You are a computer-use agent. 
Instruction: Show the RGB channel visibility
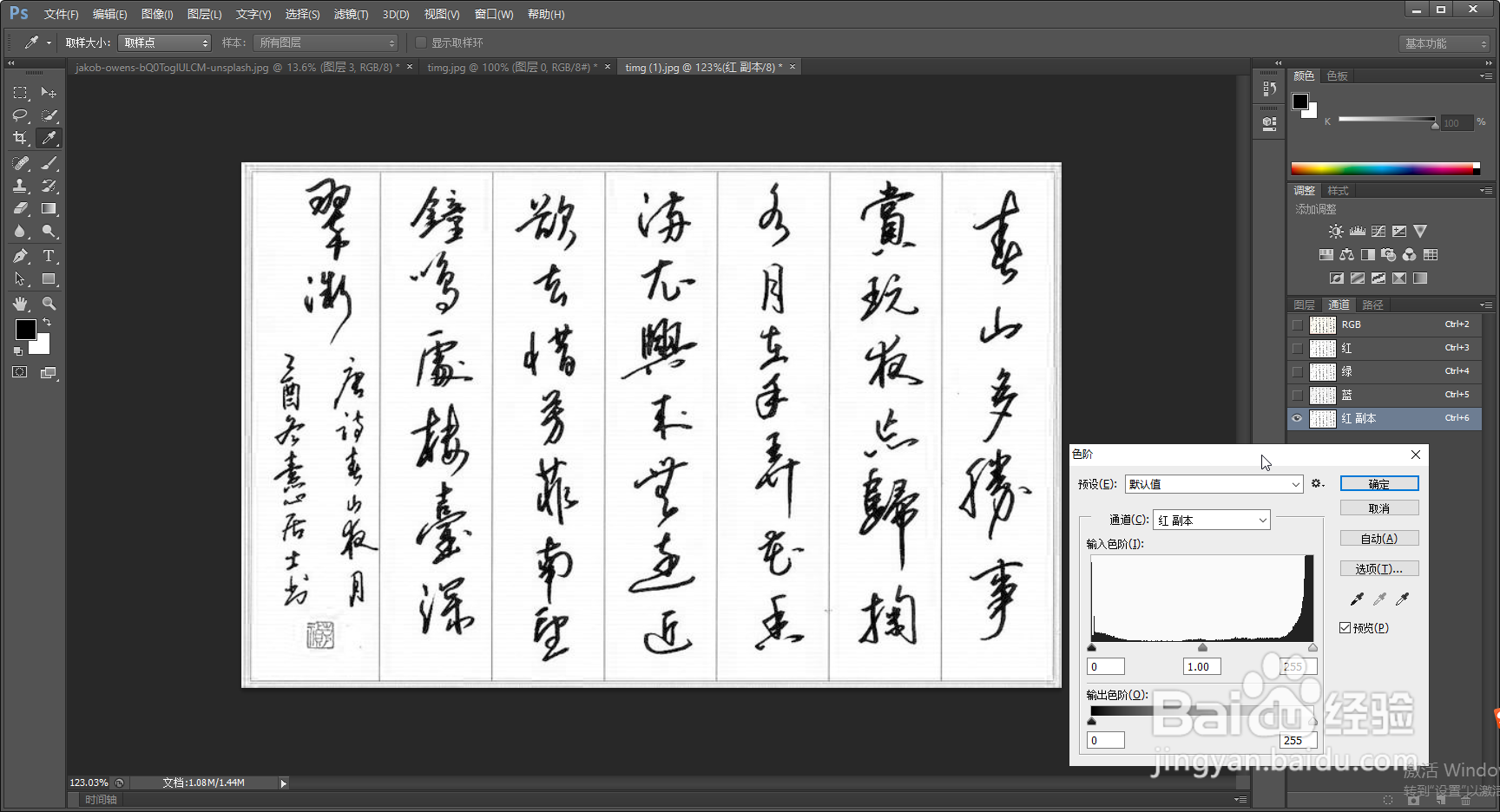pos(1297,324)
